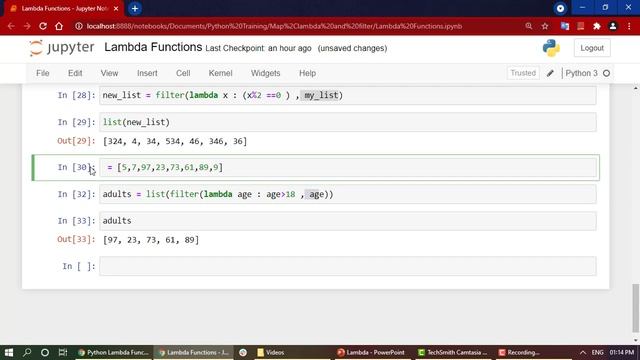Image resolution: width=640 pixels, height=360 pixels.
Task: Click the Trusted notebook button
Action: (523, 73)
